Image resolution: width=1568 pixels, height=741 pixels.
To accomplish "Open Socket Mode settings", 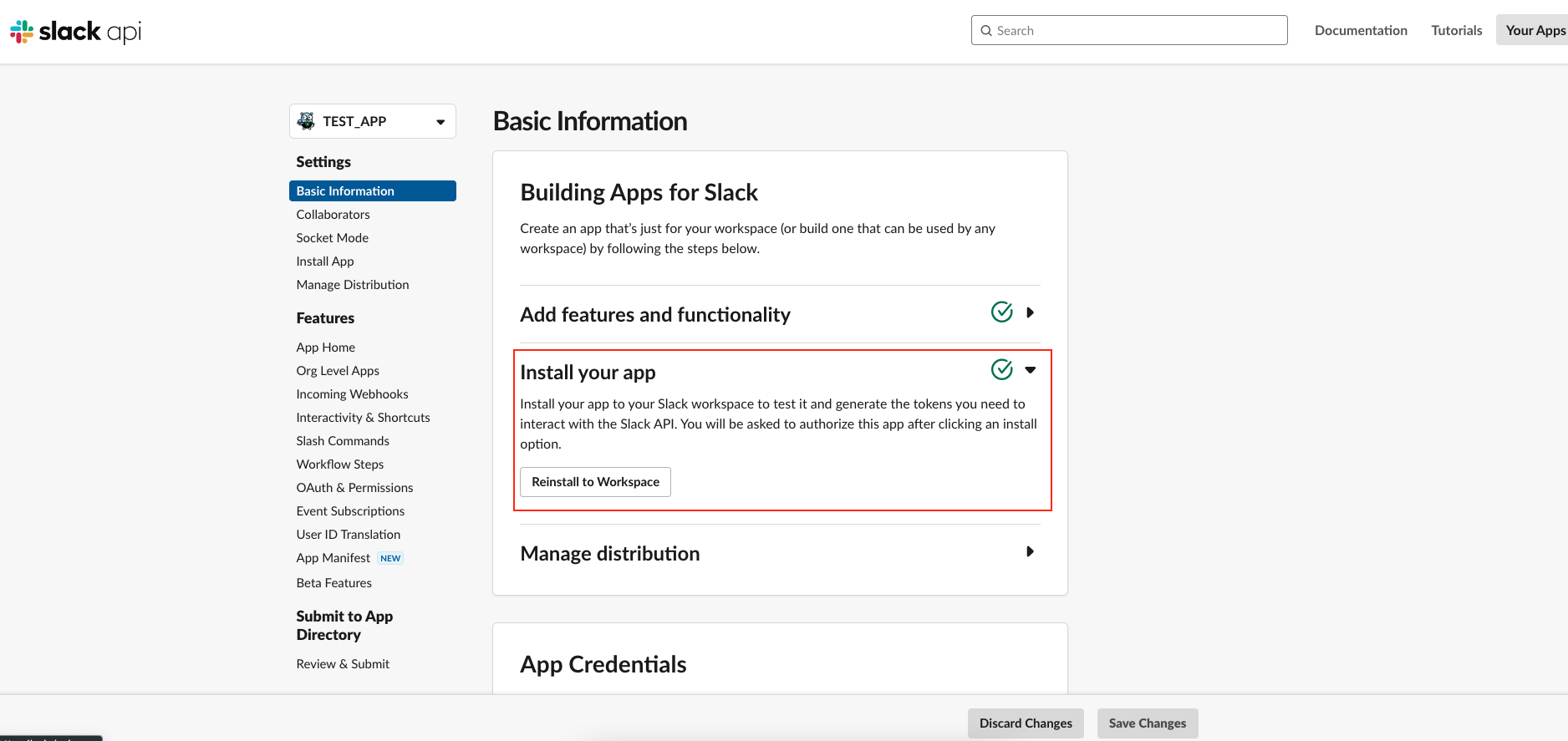I will [332, 238].
